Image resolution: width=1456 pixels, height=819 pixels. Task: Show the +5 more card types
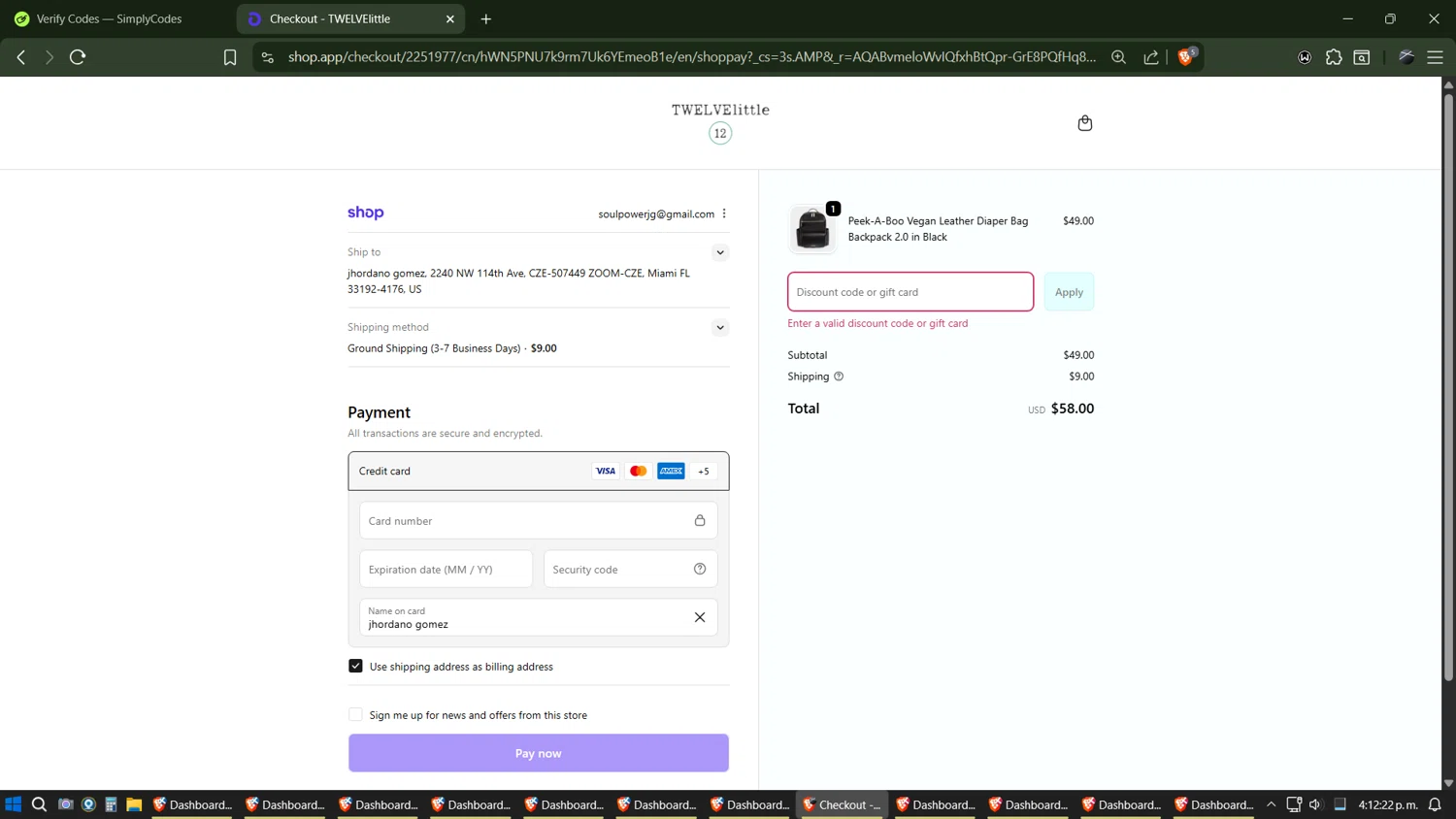click(704, 471)
